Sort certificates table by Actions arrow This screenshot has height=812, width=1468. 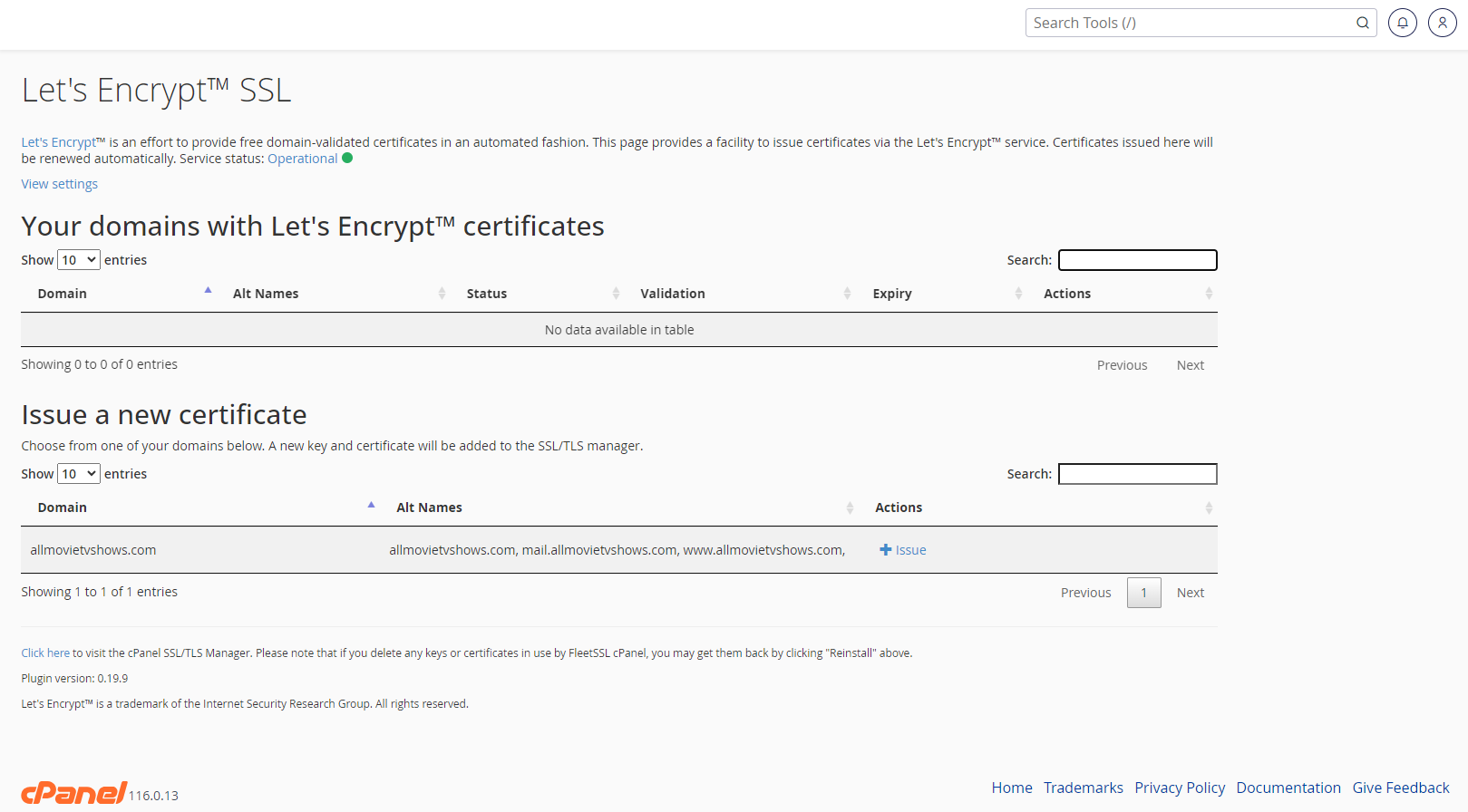click(1209, 294)
